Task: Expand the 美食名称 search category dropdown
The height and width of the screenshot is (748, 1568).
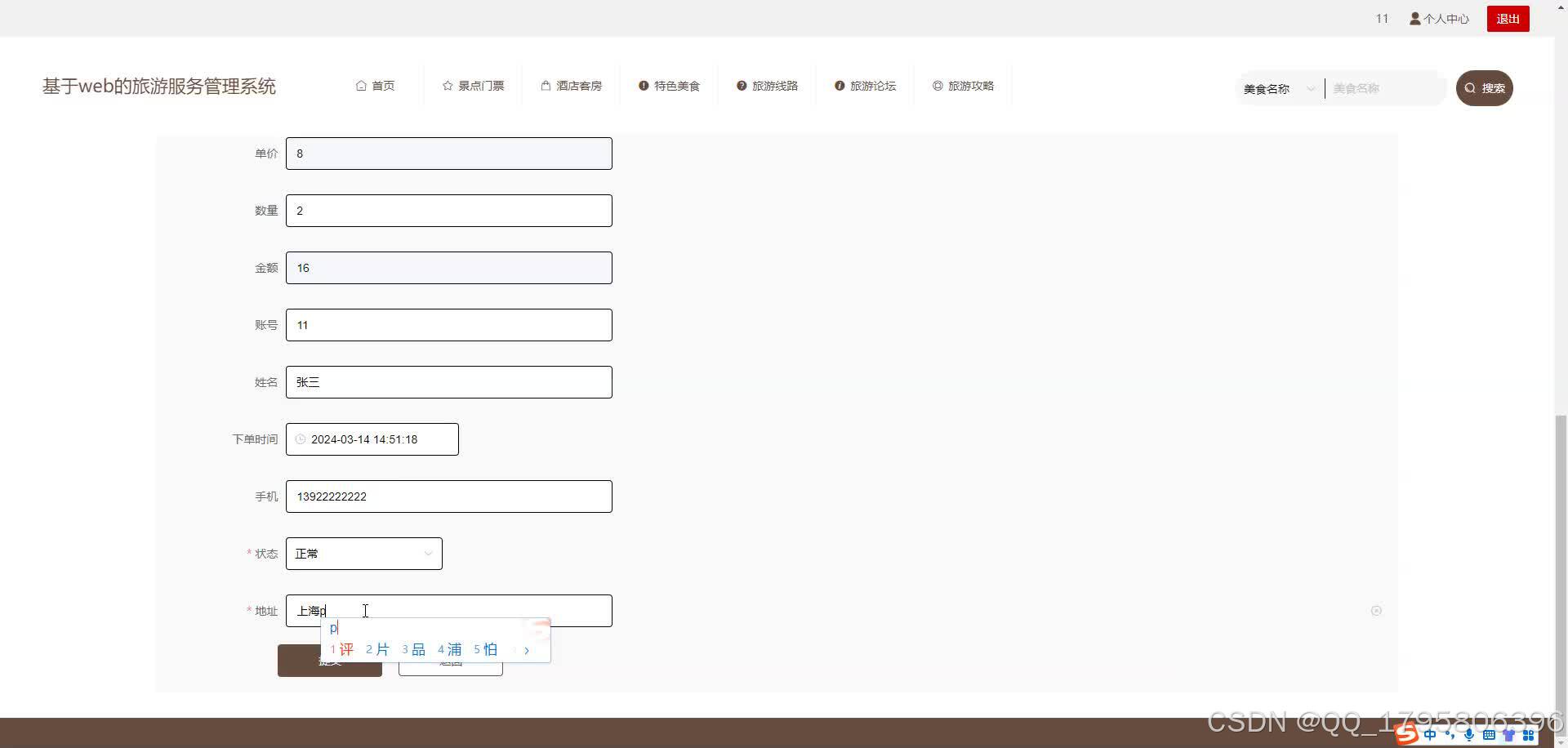Action: (x=1279, y=88)
